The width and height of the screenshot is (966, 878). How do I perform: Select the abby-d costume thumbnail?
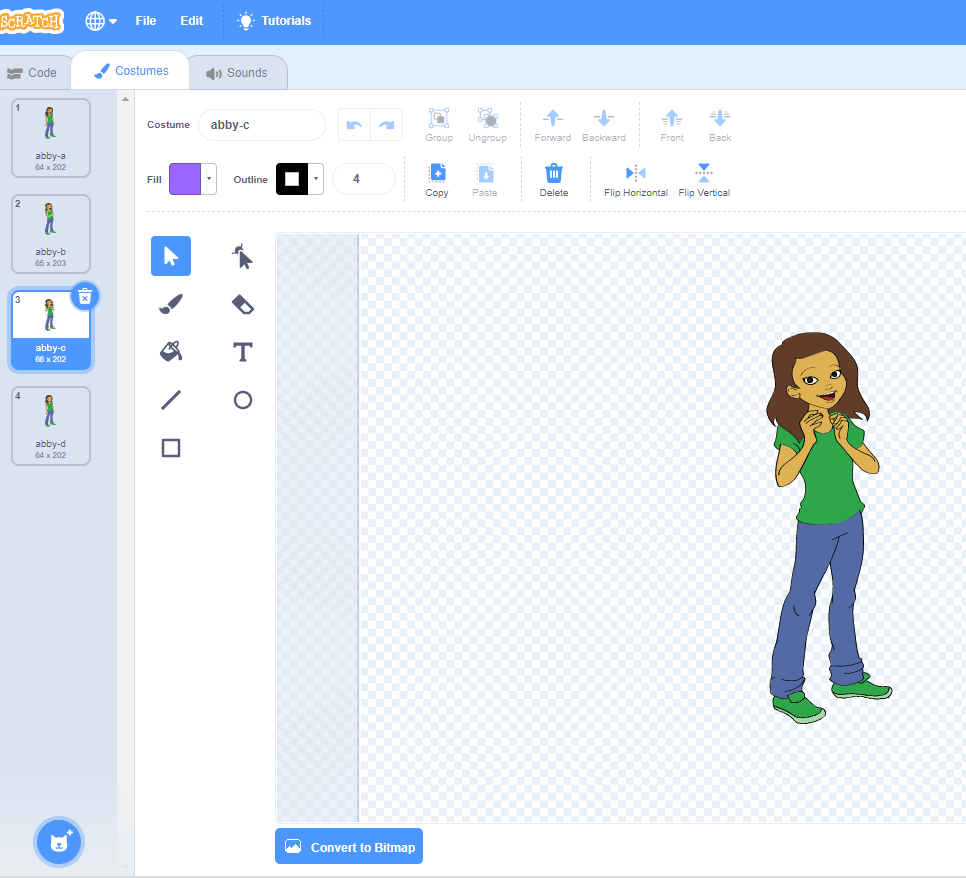tap(51, 426)
